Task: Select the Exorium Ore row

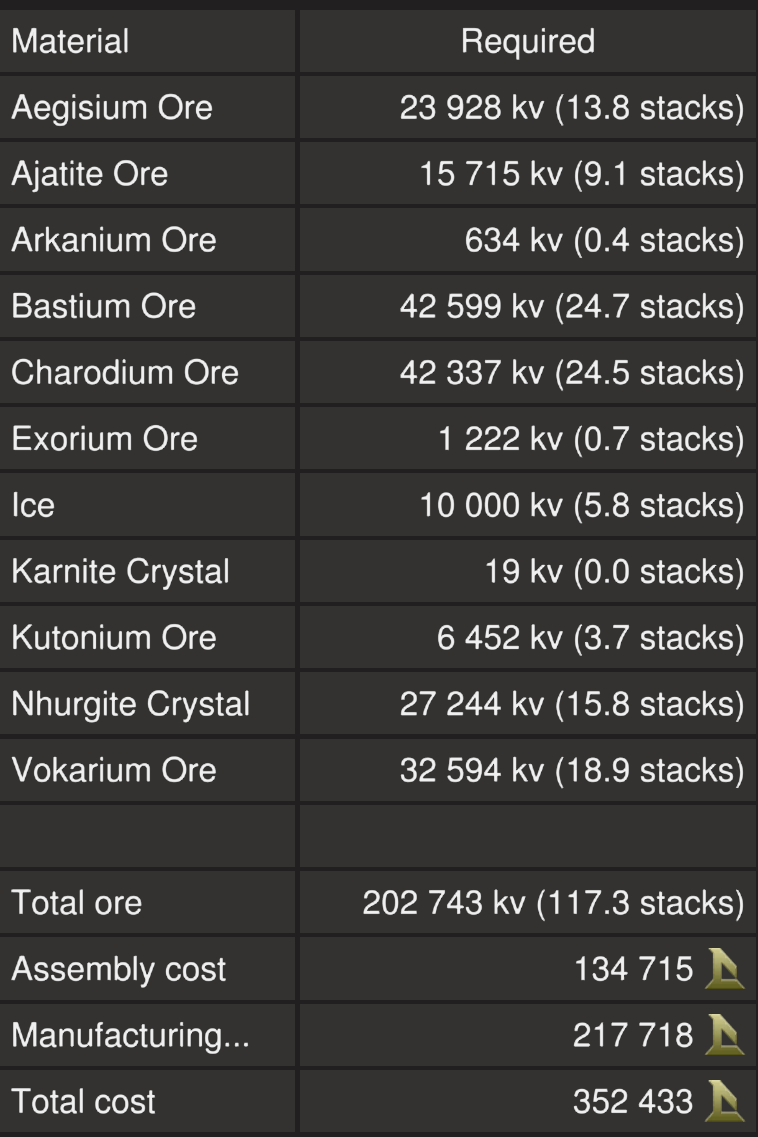Action: 105,438
